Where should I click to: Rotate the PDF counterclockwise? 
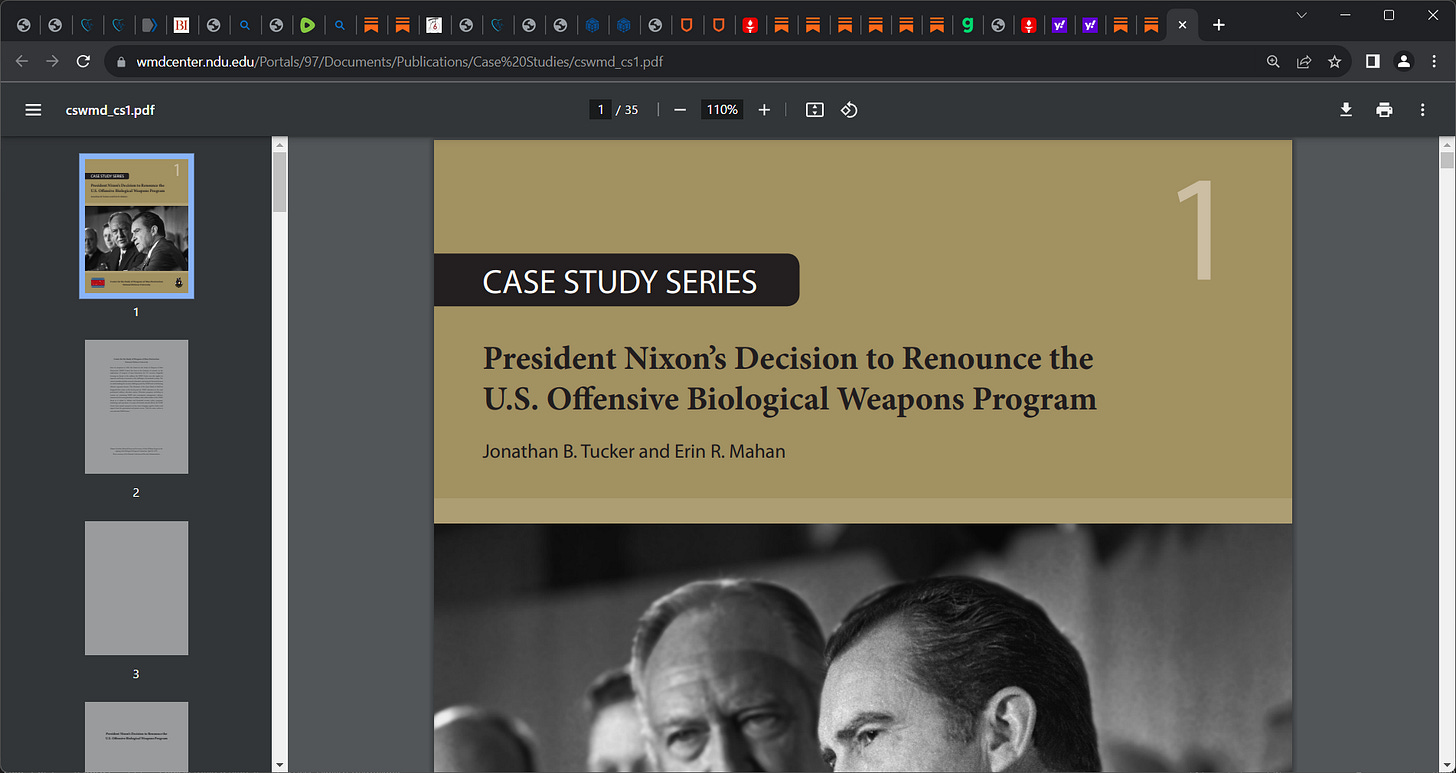[849, 110]
